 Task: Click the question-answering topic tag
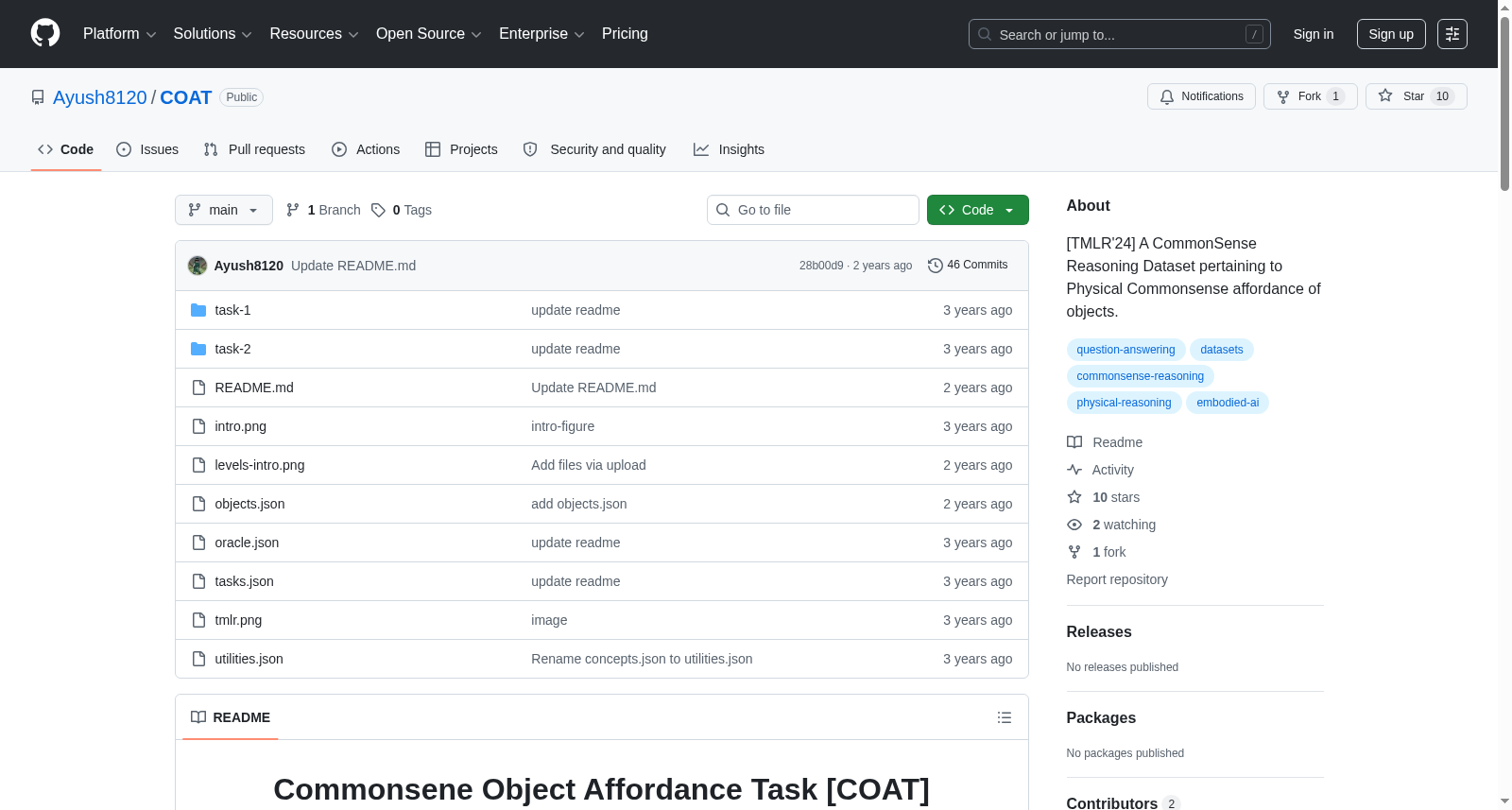point(1125,350)
